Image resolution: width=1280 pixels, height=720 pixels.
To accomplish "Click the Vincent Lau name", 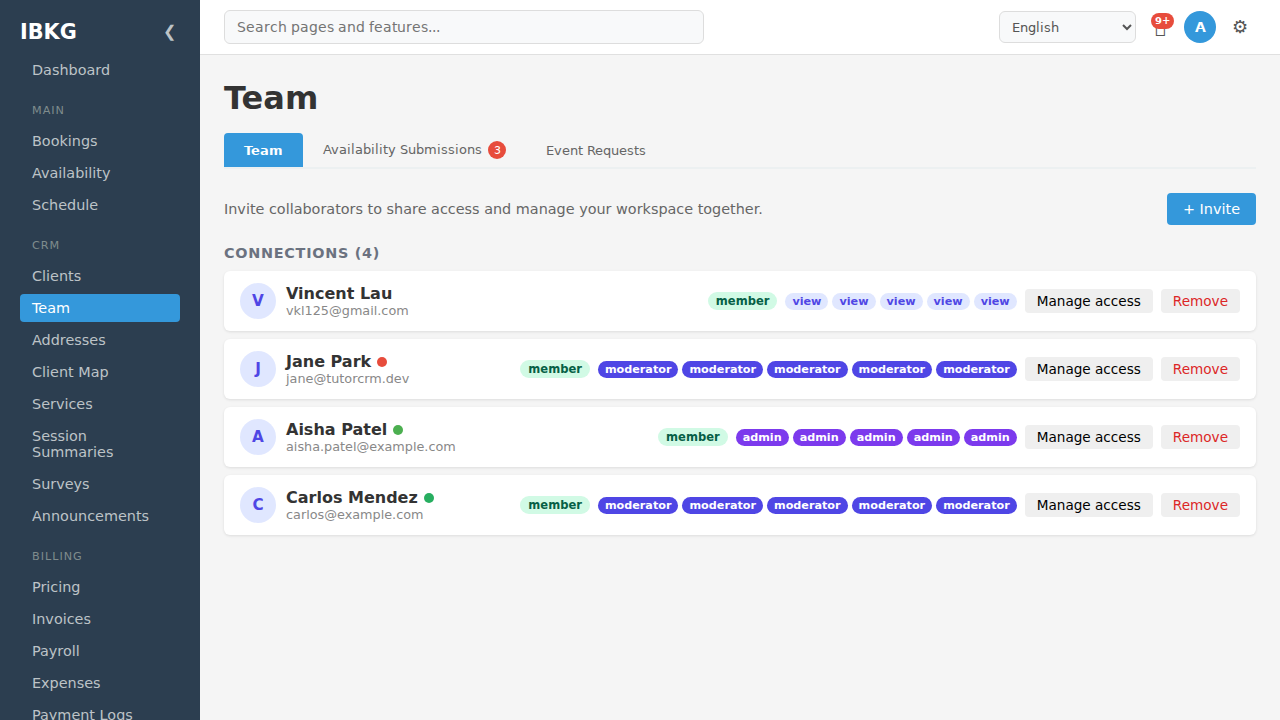I will (339, 293).
